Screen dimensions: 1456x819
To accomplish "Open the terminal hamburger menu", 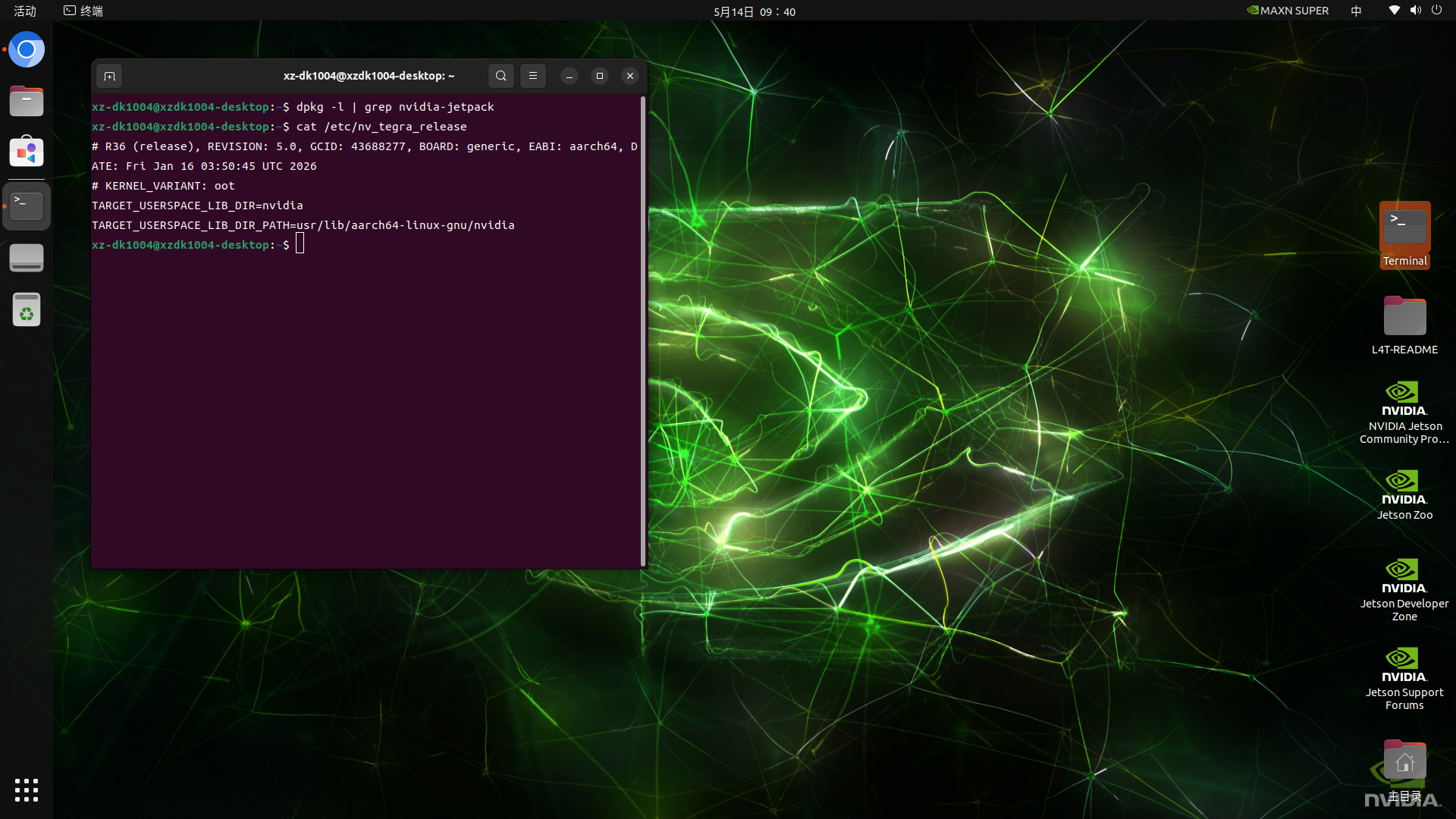I will [x=533, y=76].
